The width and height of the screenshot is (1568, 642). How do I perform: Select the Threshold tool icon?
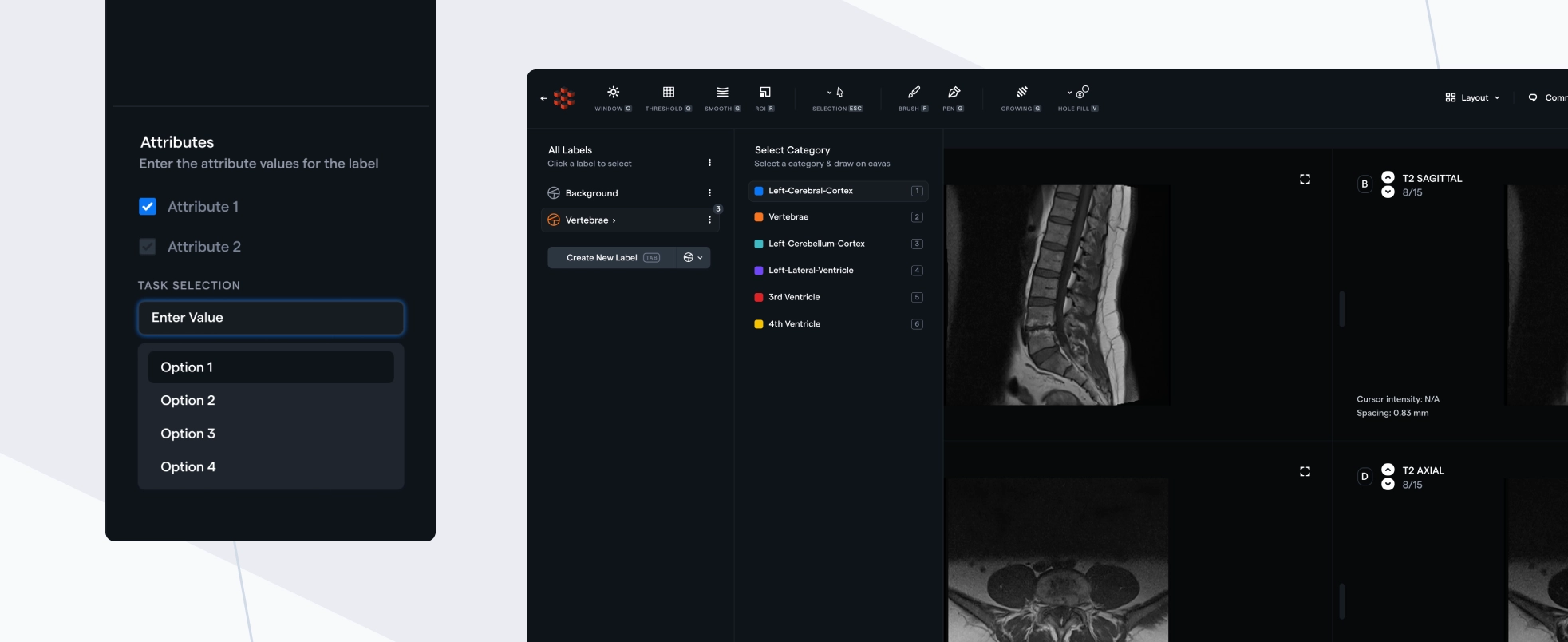(669, 93)
